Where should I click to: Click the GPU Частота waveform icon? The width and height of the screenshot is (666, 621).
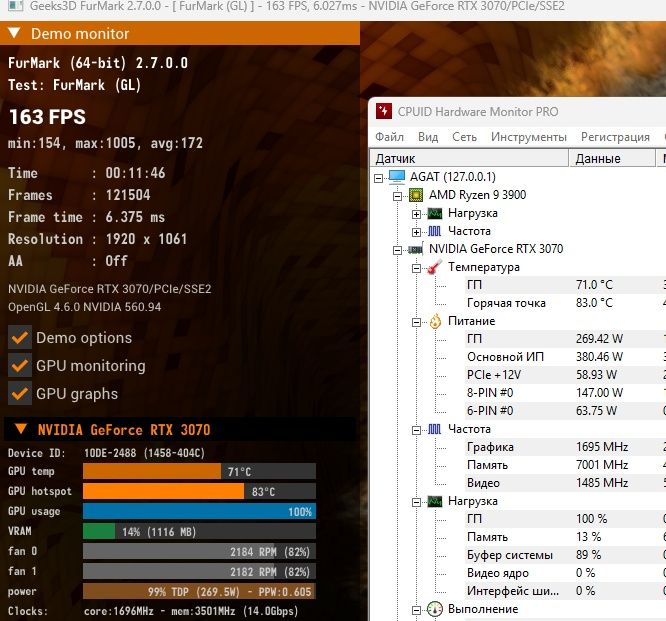(435, 429)
